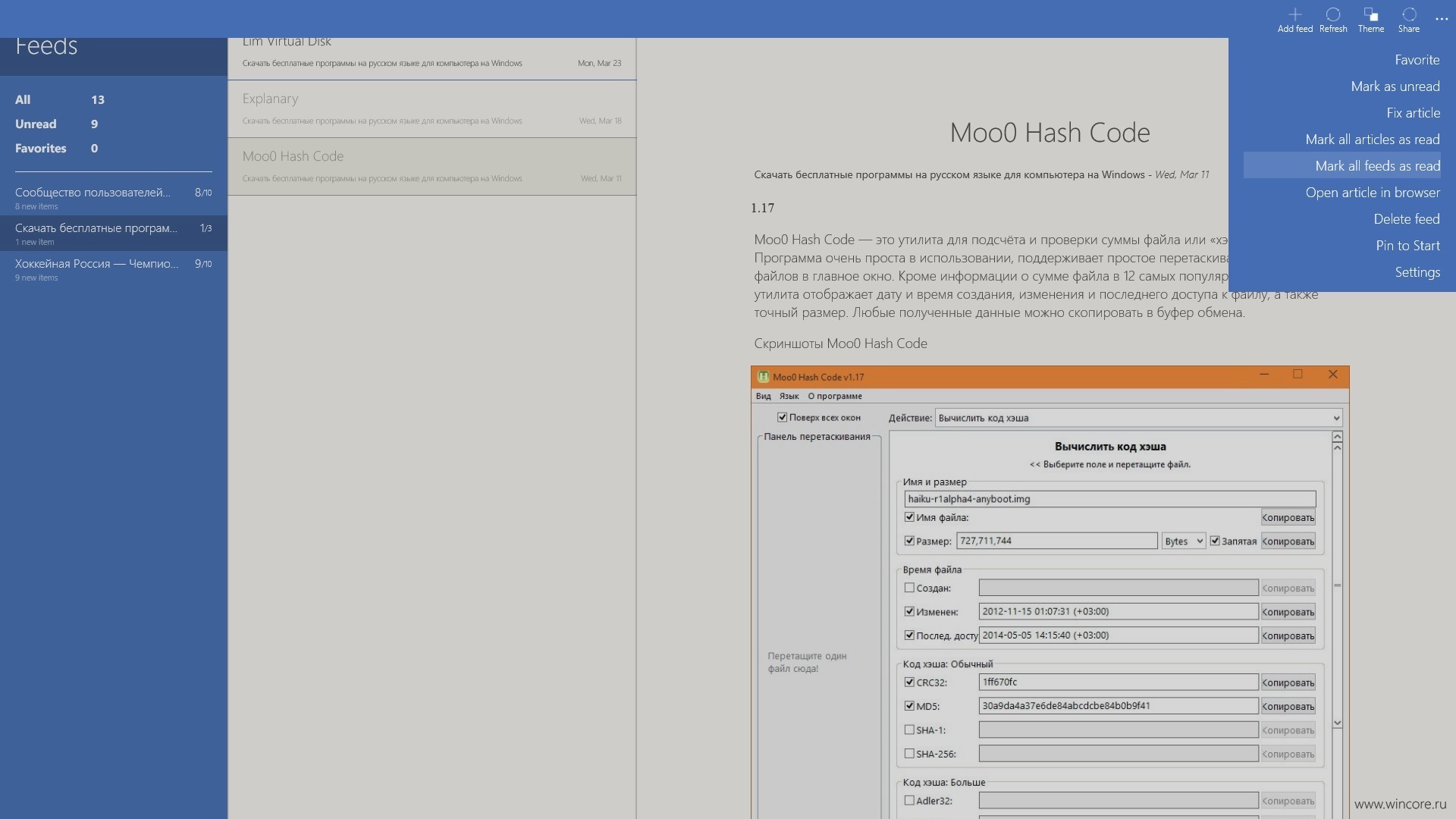The height and width of the screenshot is (819, 1456).
Task: Select the Moo0 Hash Code article in list
Action: tap(431, 167)
